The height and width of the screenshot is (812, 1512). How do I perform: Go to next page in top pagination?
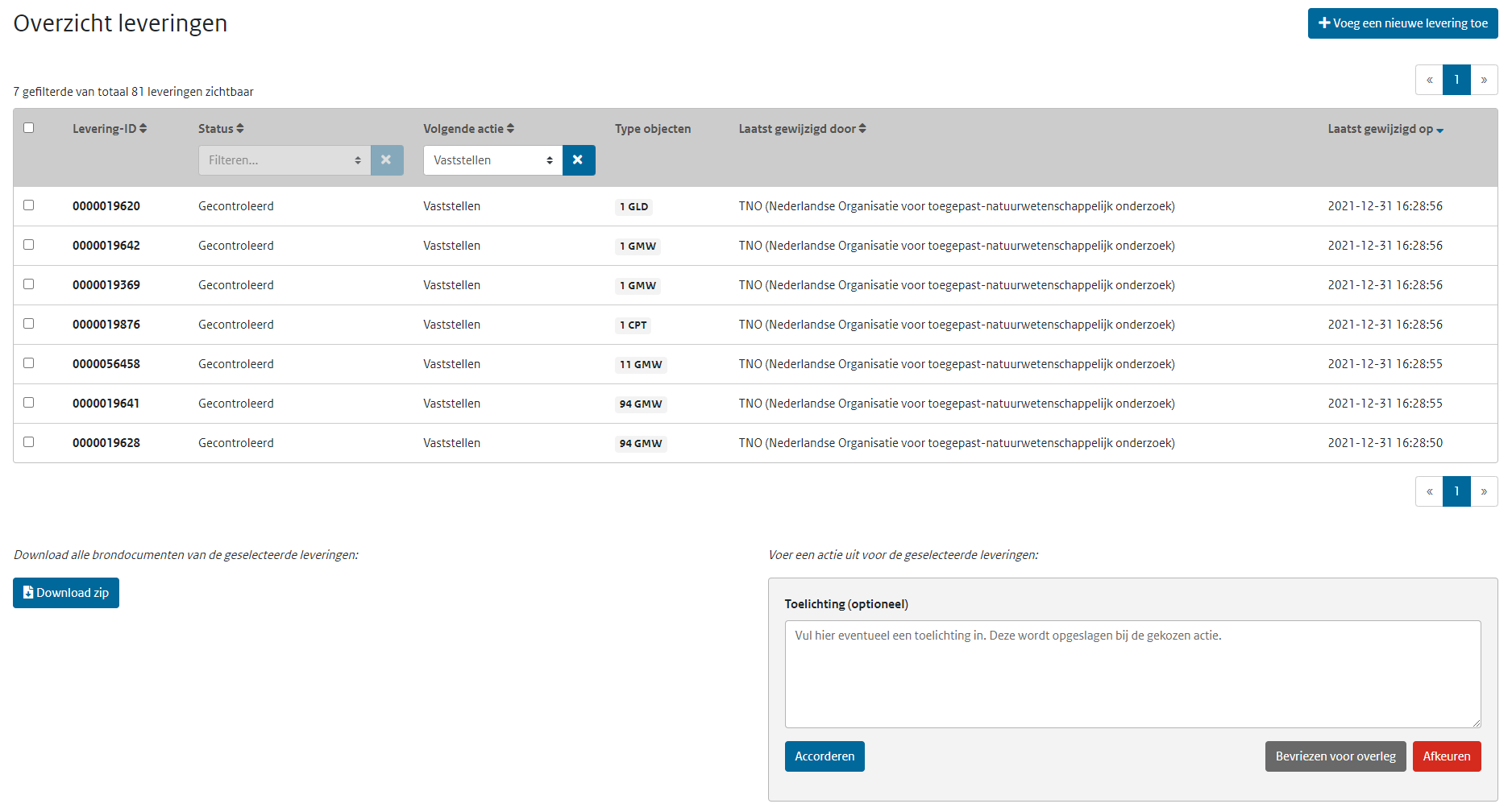[1484, 80]
